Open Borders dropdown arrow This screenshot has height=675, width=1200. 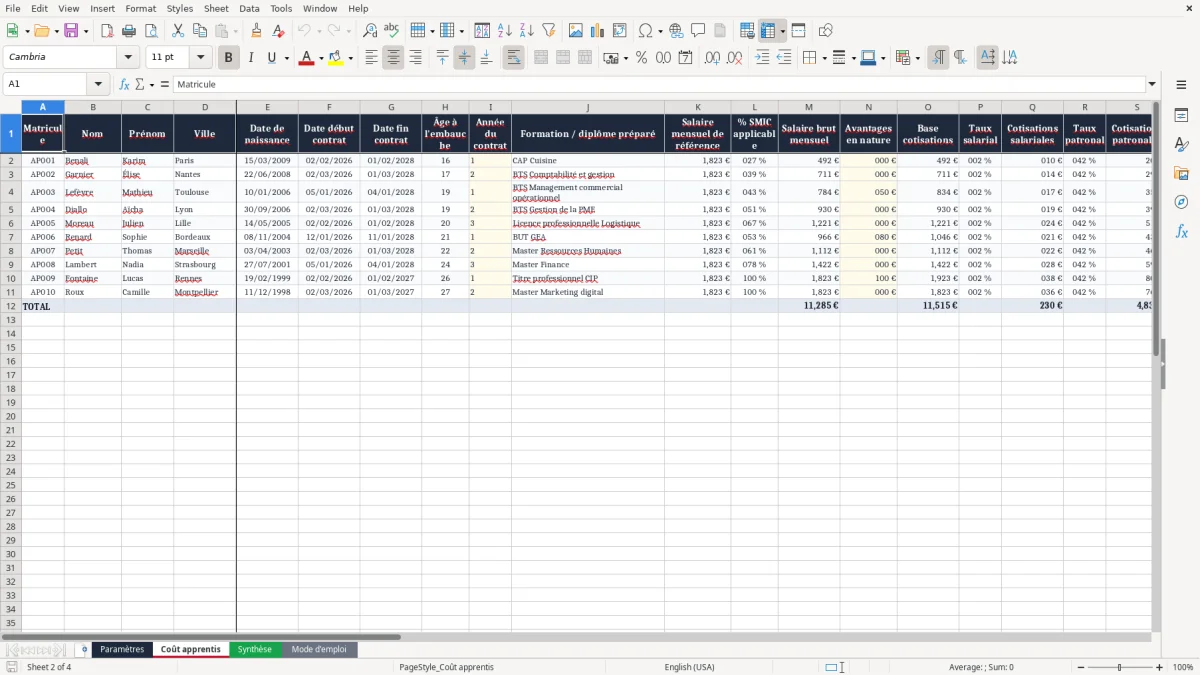pyautogui.click(x=823, y=58)
